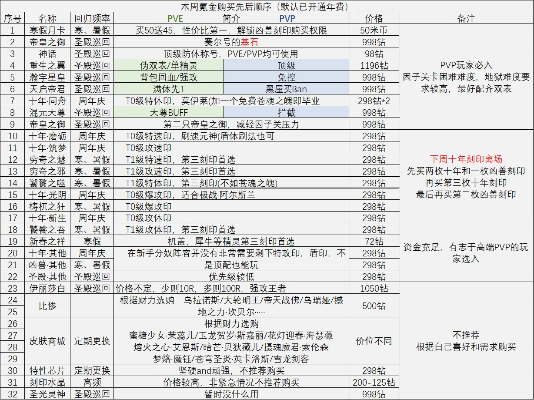
Task: Click the '资金充足' remark about high-end PVP
Action: [466, 253]
